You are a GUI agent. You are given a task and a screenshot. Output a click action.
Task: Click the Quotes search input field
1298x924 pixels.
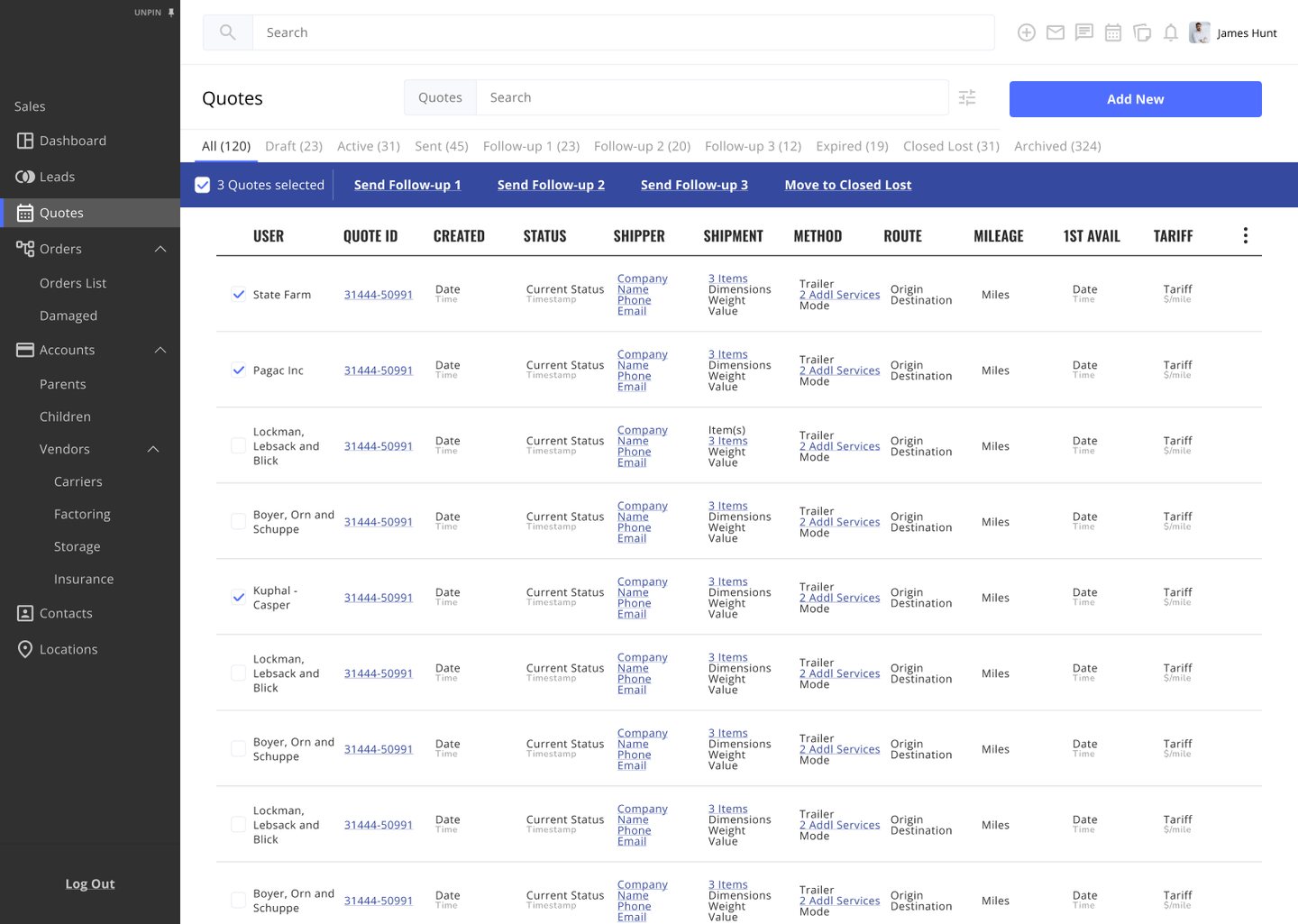pos(712,97)
